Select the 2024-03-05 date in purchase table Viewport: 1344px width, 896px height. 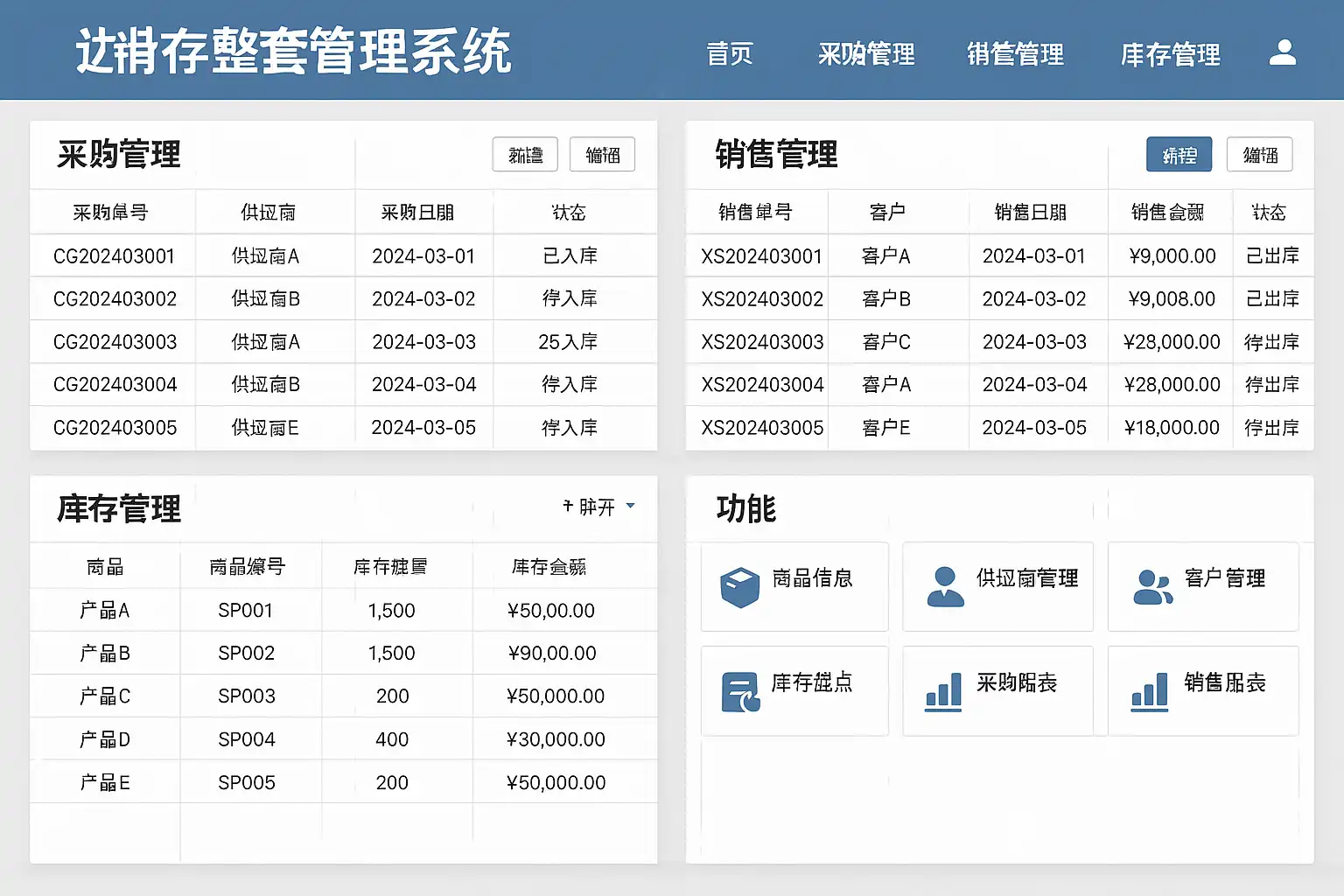point(423,428)
